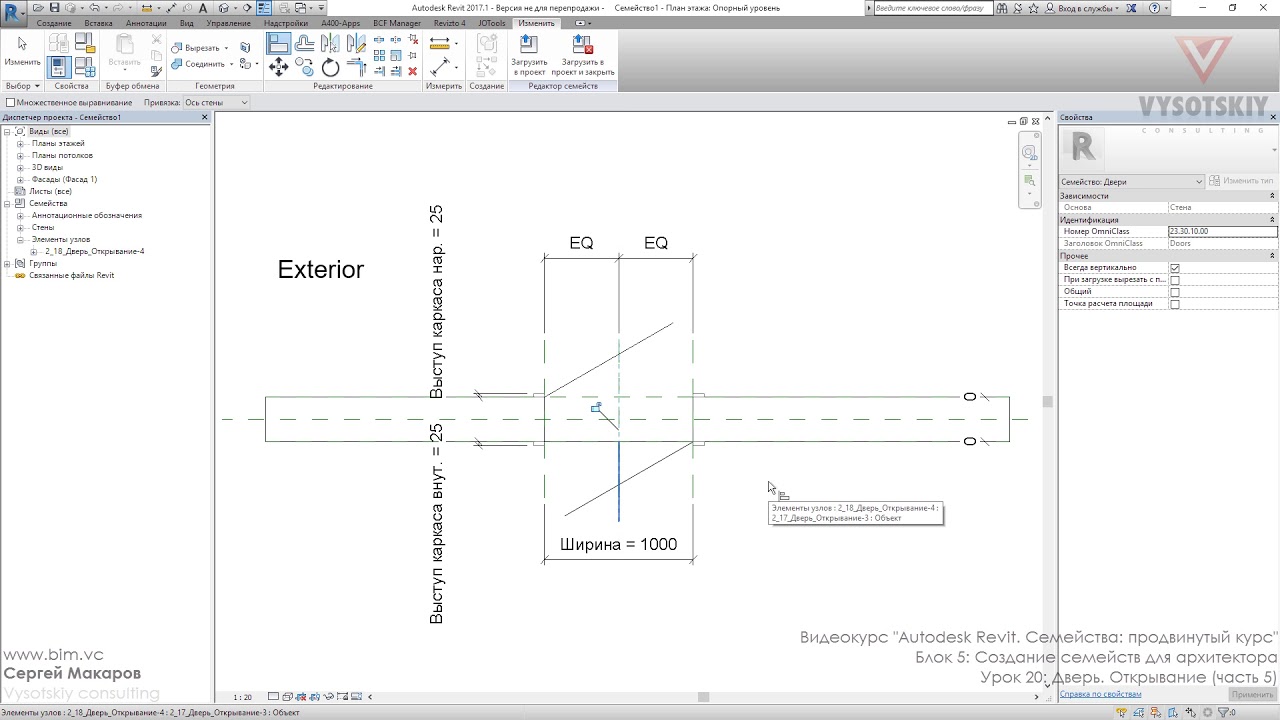Switch to the 'Вид' ribbon tab

(187, 23)
